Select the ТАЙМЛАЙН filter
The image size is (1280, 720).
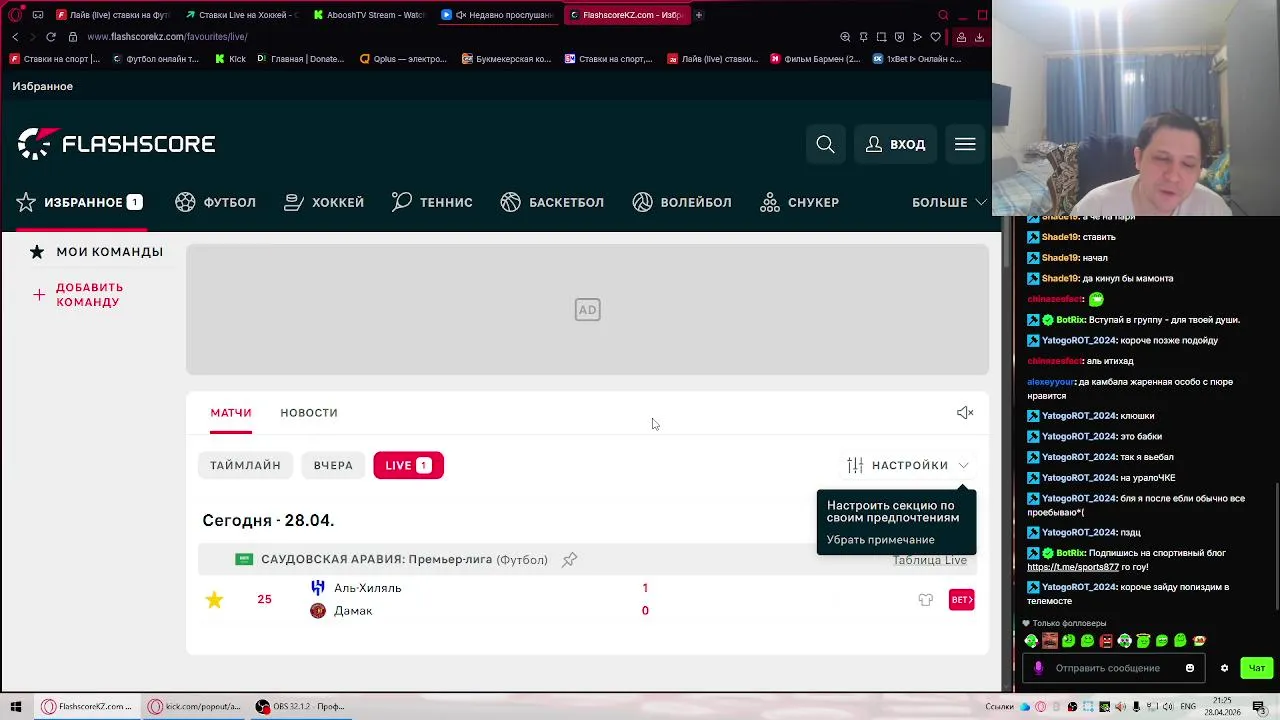245,465
